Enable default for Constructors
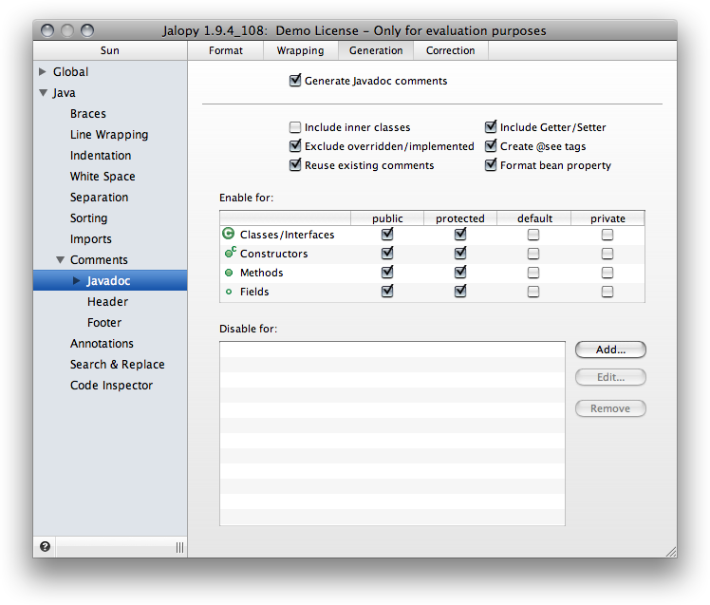 pyautogui.click(x=533, y=254)
